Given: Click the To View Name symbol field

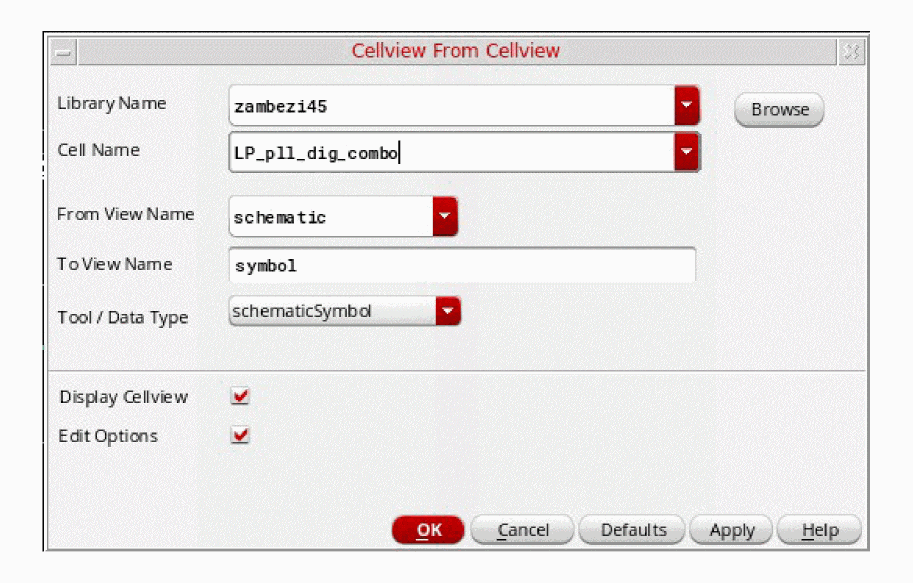Looking at the screenshot, I should coord(462,266).
